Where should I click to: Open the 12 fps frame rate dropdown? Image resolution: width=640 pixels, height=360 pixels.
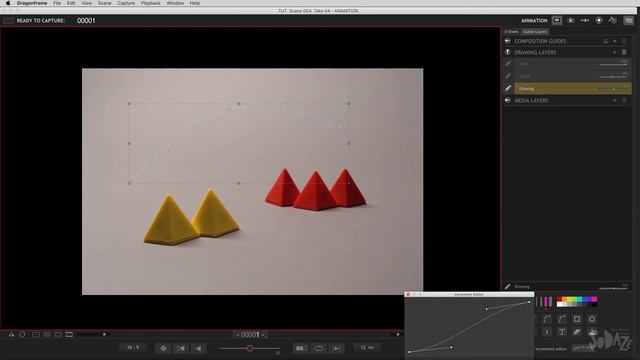(367, 348)
